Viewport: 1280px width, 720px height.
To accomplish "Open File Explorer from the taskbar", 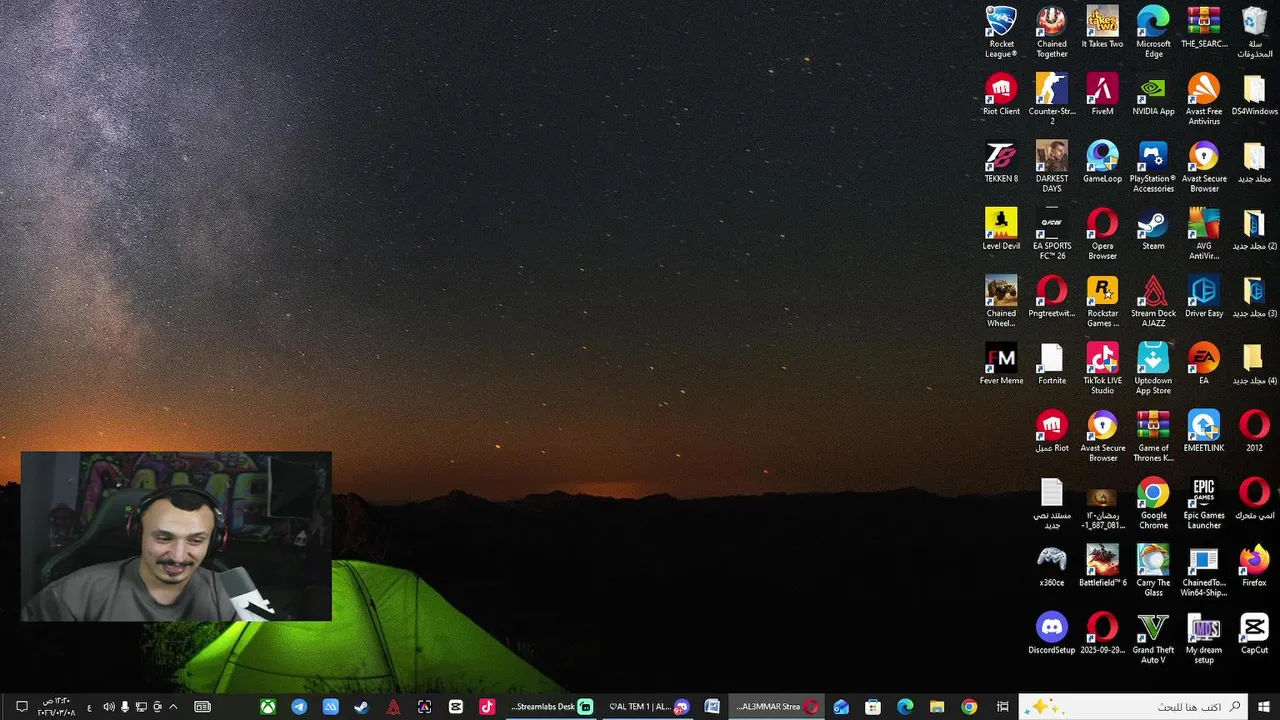I will (x=937, y=707).
